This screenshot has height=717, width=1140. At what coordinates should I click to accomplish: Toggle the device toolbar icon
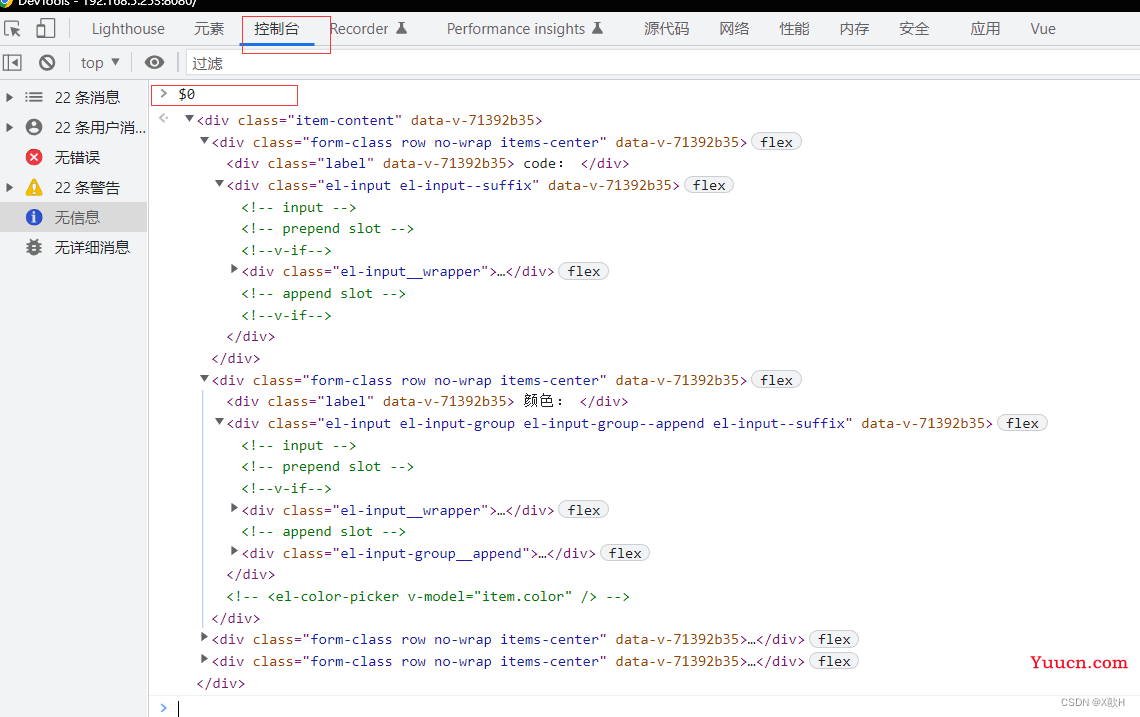tap(45, 28)
